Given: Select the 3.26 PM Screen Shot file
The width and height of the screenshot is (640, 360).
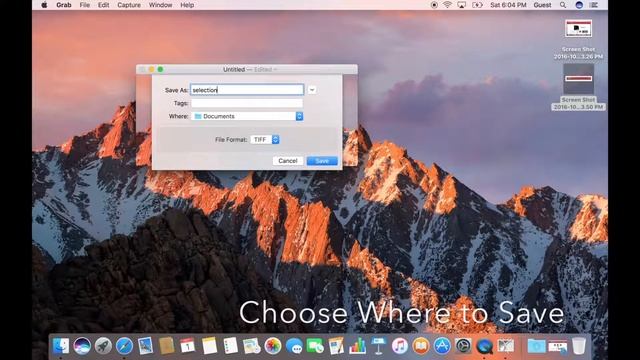Looking at the screenshot, I should pyautogui.click(x=578, y=39).
